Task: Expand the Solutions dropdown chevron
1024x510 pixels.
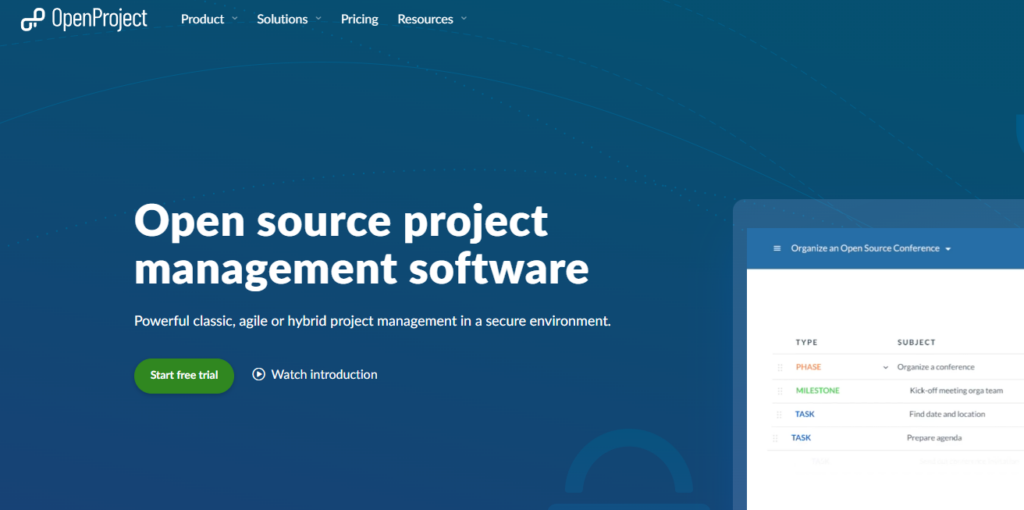Action: point(318,18)
